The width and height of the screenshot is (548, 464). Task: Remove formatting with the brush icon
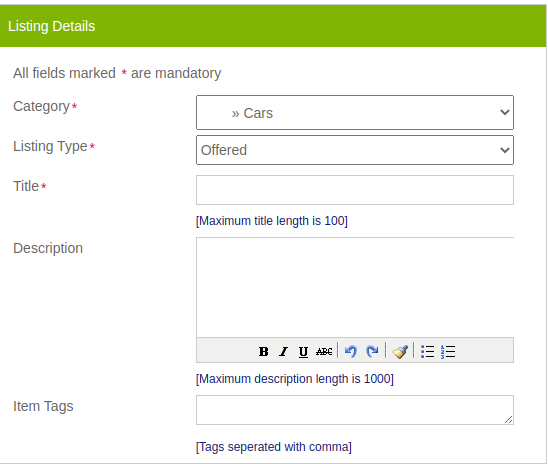click(x=400, y=351)
